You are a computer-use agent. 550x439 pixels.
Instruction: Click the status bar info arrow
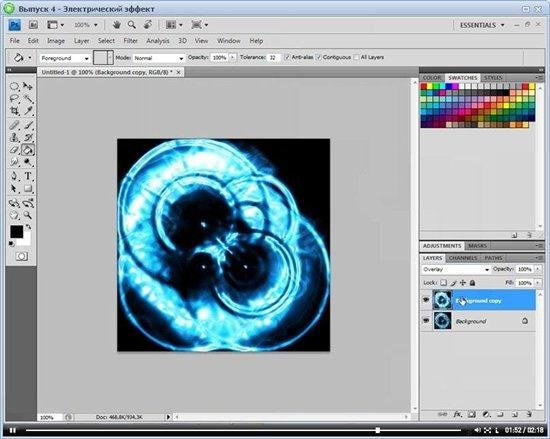tap(168, 417)
